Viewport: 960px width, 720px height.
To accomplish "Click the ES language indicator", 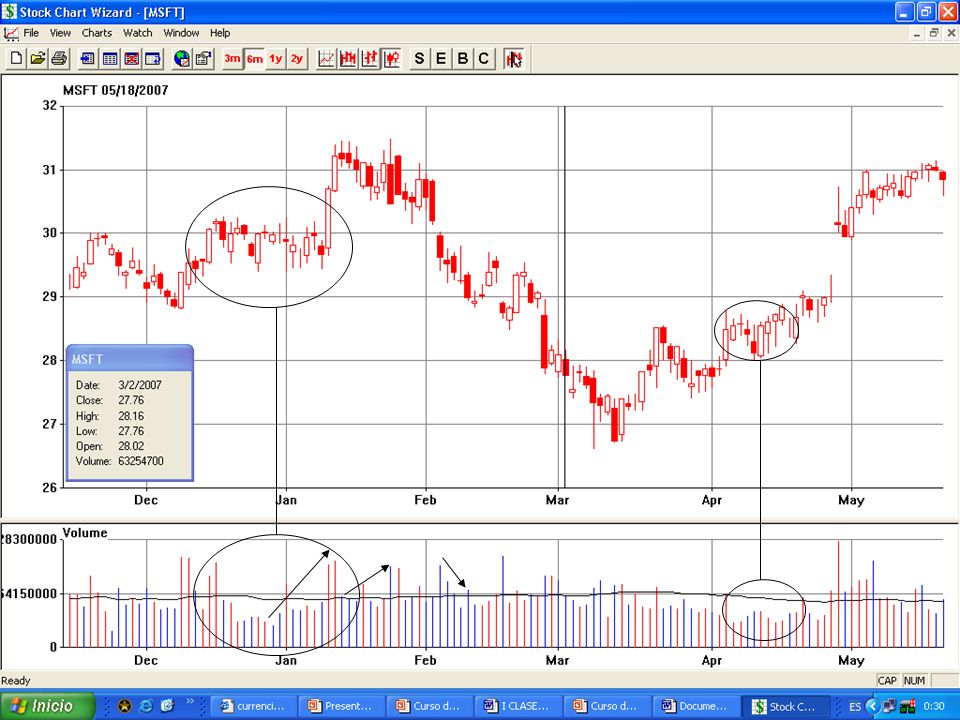I will coord(855,707).
